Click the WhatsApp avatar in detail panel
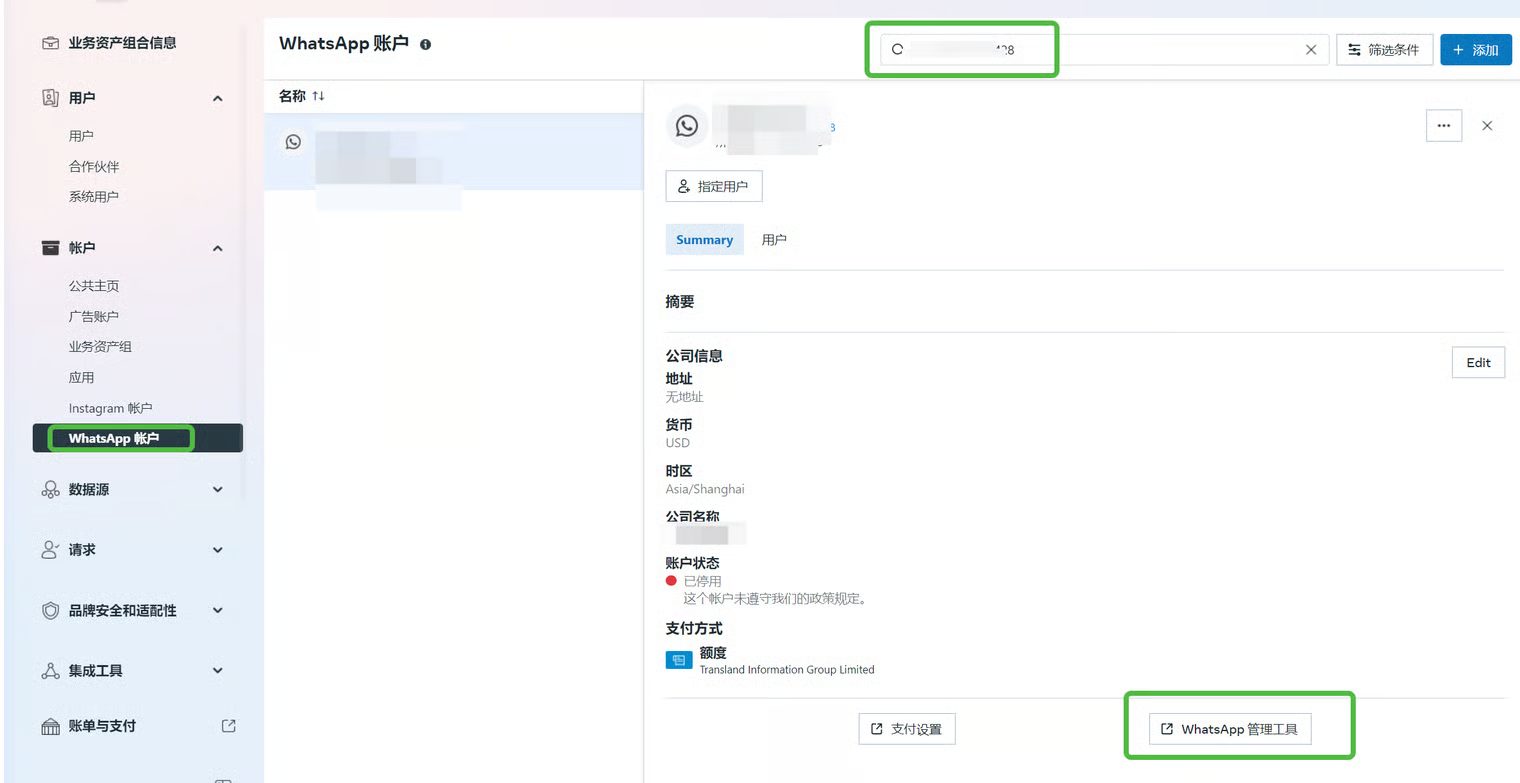This screenshot has width=1520, height=783. coord(687,126)
